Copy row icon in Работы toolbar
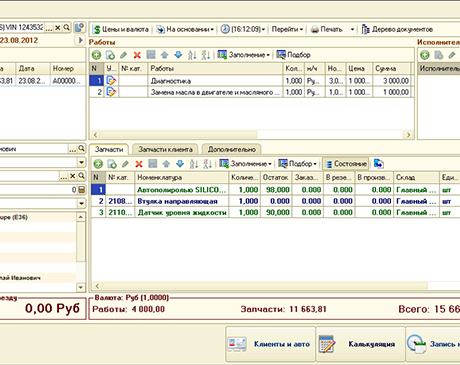Viewport: 460px width, 365px height. click(110, 55)
